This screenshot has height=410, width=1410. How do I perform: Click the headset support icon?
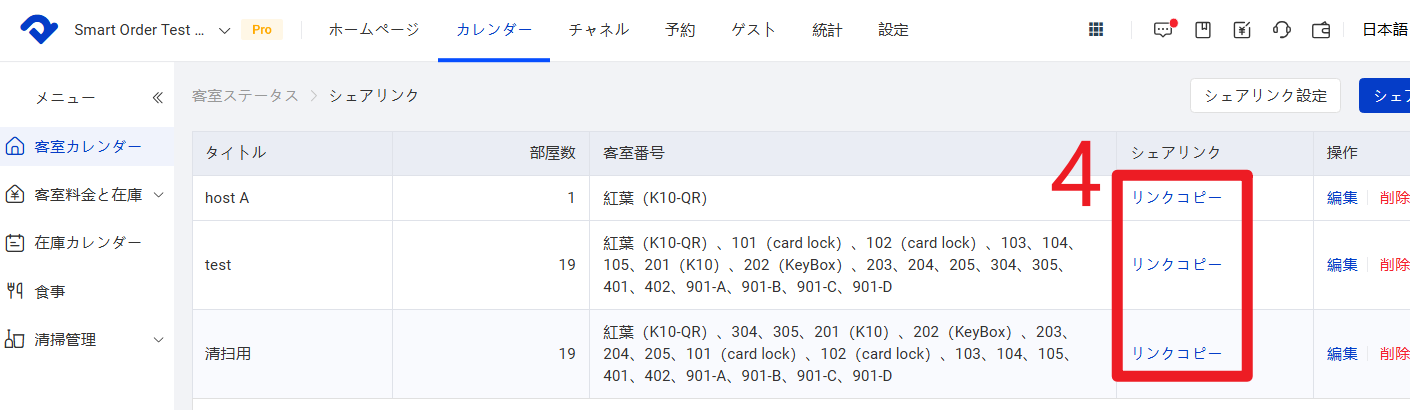pos(1281,30)
